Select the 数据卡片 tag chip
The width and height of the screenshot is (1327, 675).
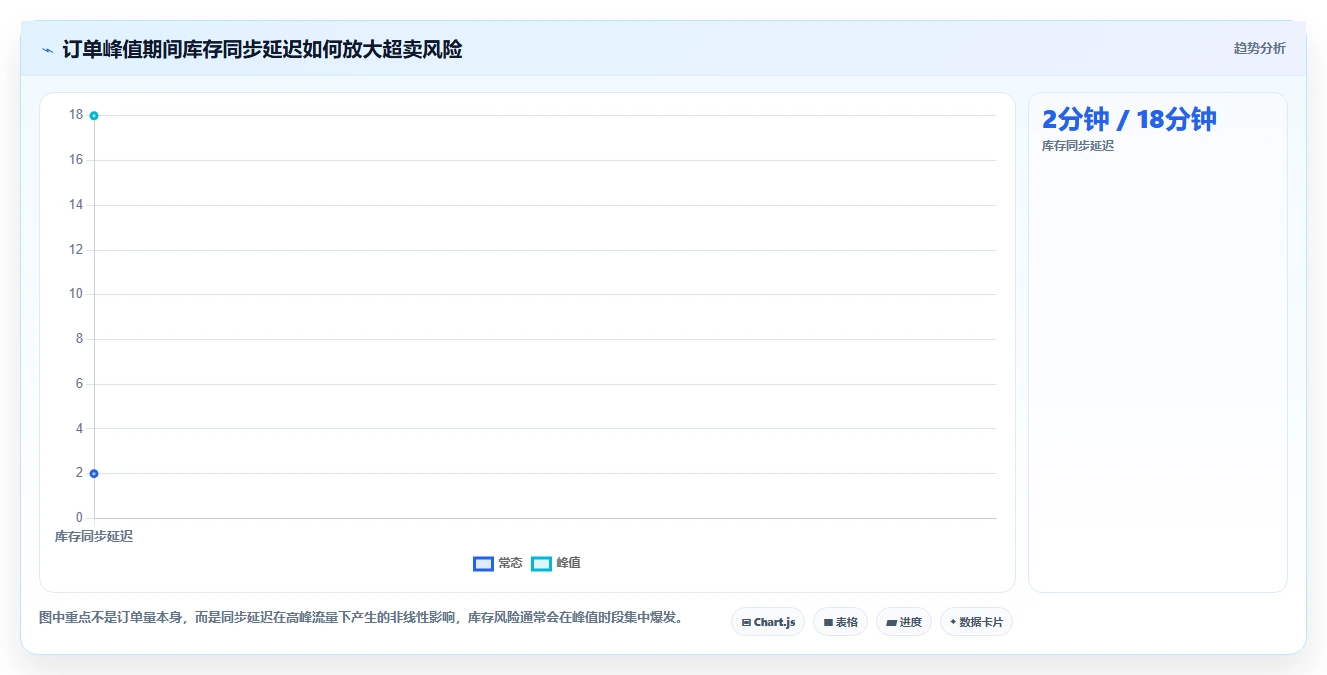(x=976, y=622)
